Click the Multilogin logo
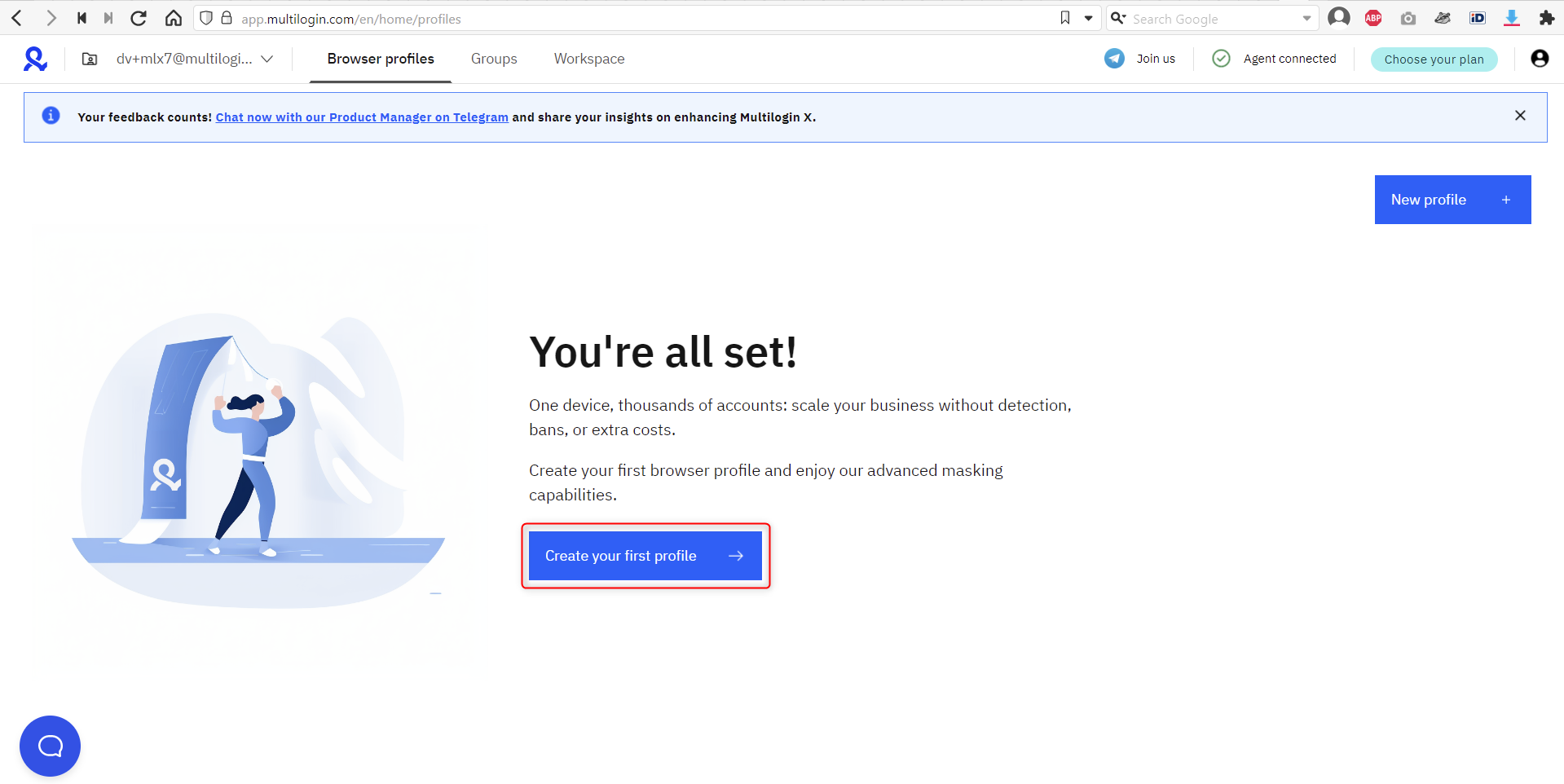 tap(35, 59)
